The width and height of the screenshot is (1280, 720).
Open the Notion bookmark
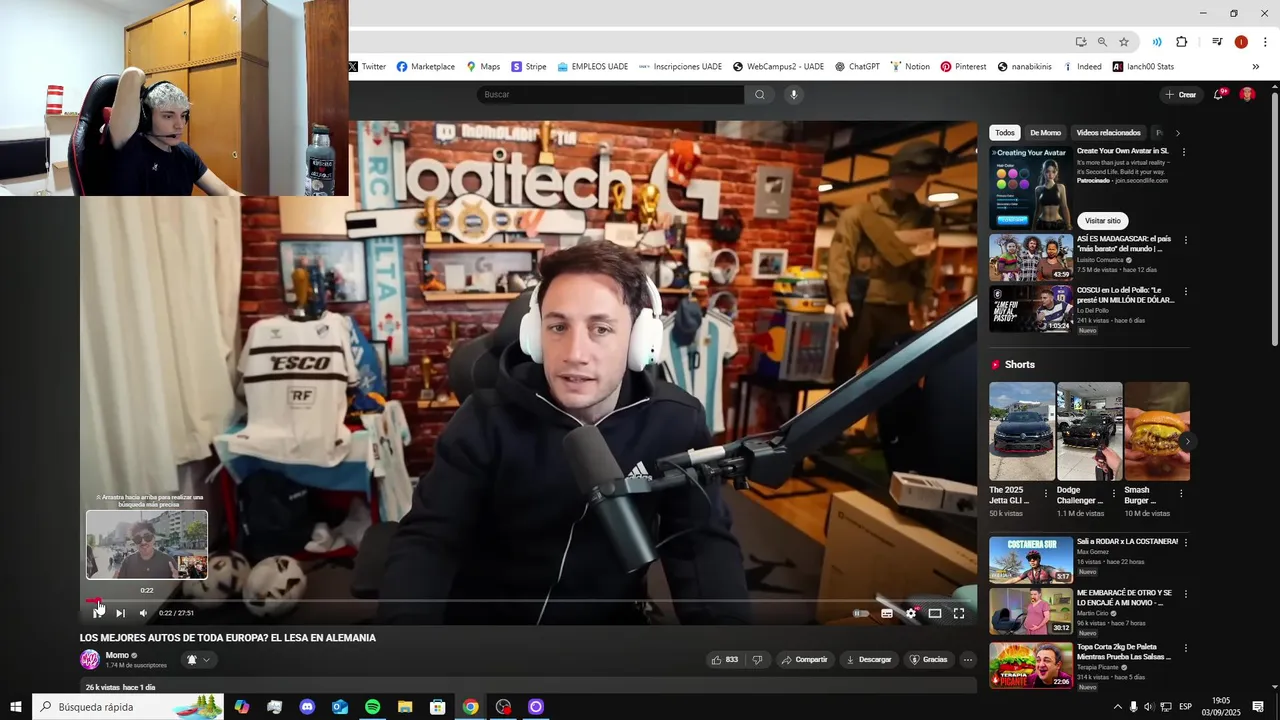pyautogui.click(x=910, y=67)
